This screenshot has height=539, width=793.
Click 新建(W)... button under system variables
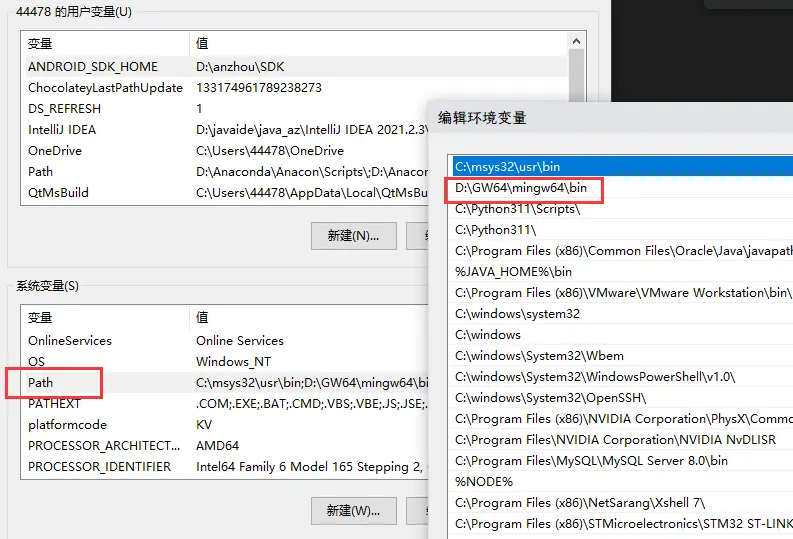(x=353, y=510)
